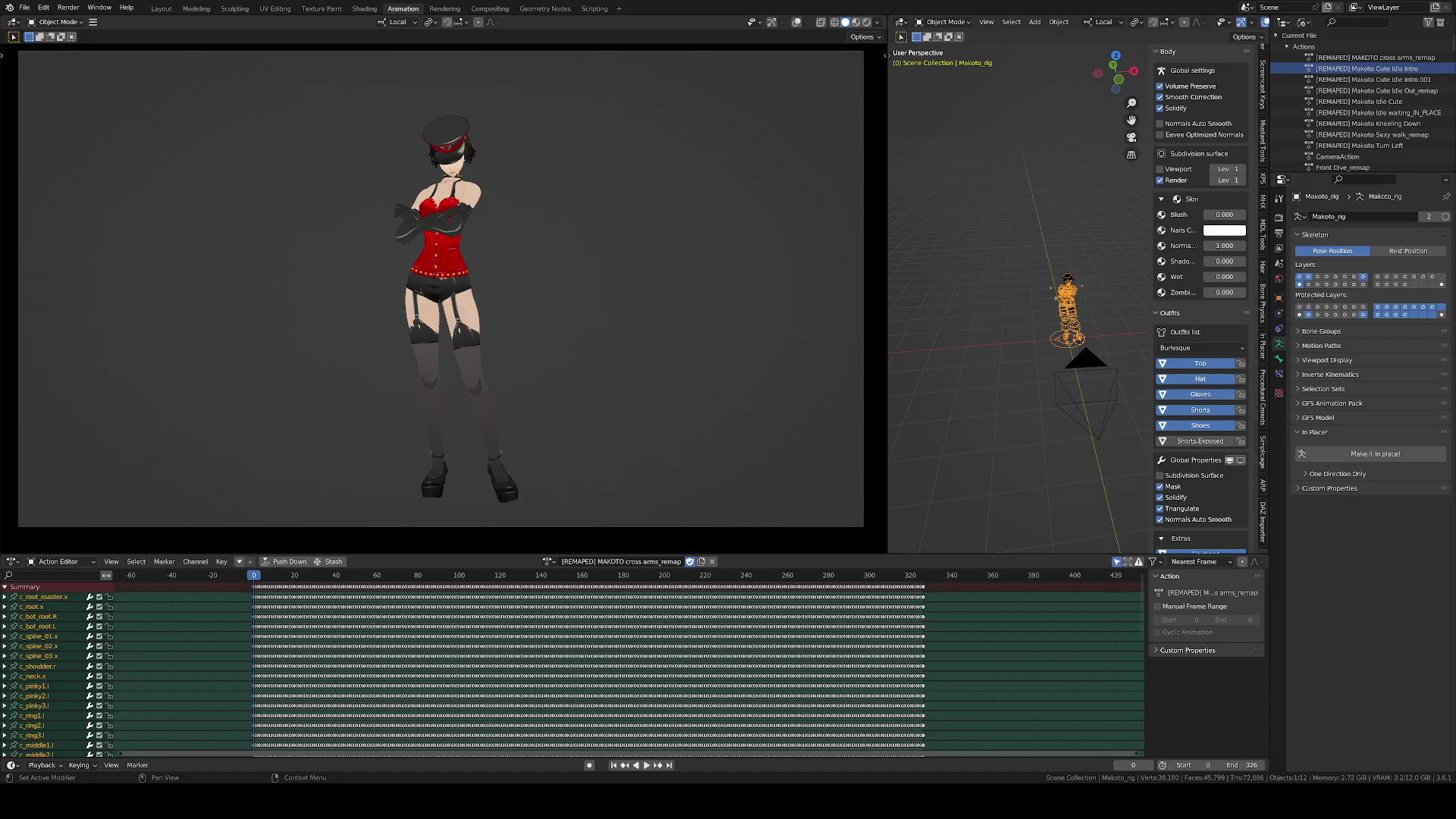1456x819 pixels.
Task: Enable the Manual Frame Range checkbox
Action: 1157,606
